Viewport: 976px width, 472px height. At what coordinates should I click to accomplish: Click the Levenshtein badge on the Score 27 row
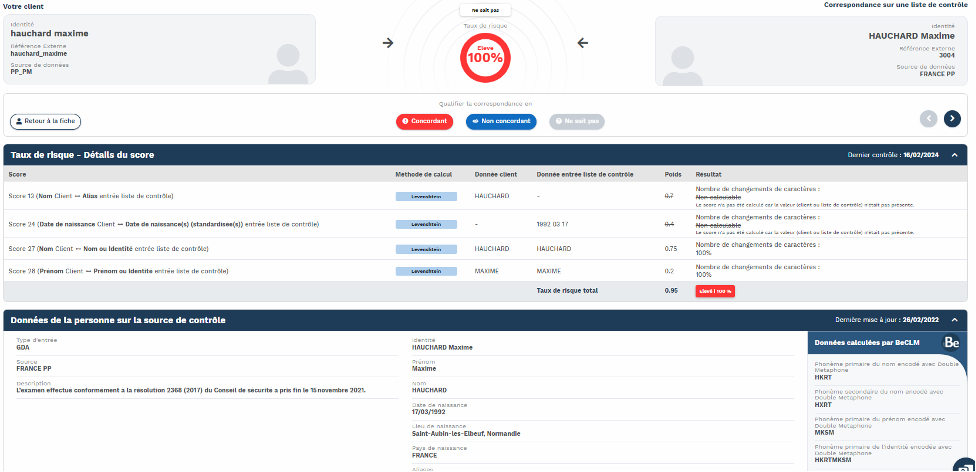pos(426,247)
